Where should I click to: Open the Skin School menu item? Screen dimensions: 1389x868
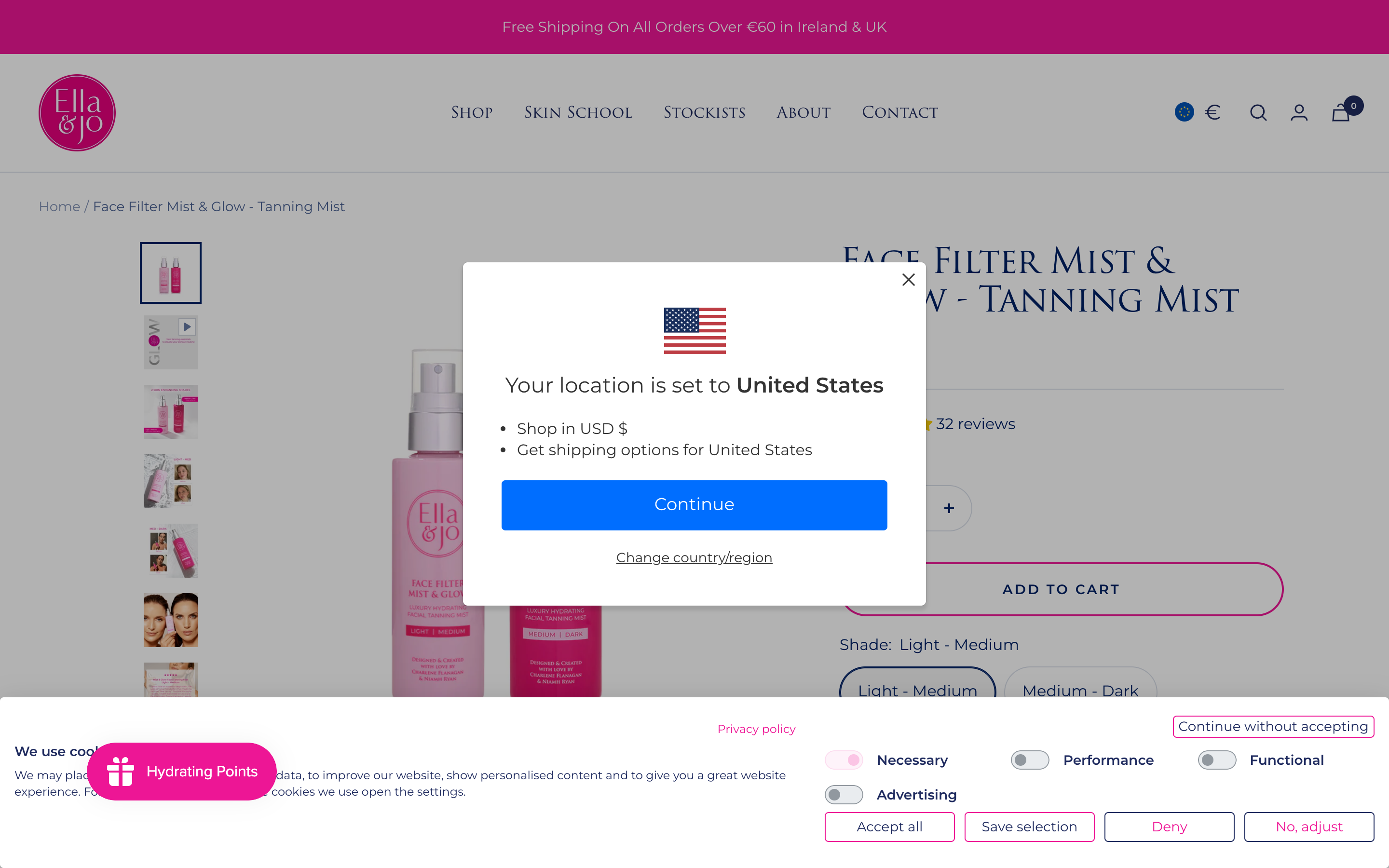tap(578, 112)
